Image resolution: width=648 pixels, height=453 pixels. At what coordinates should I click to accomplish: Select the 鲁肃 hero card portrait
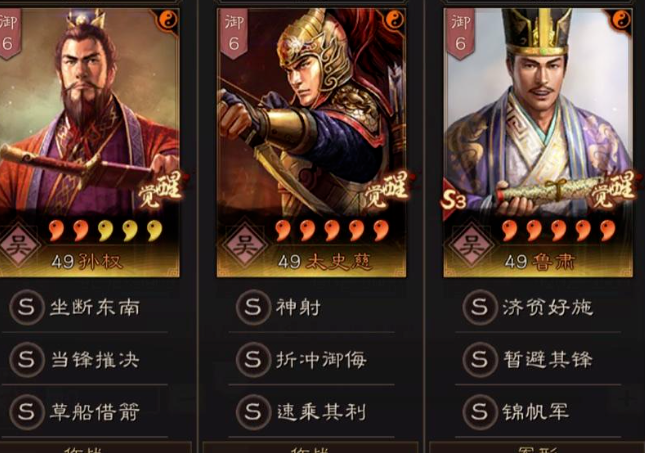[x=538, y=143]
